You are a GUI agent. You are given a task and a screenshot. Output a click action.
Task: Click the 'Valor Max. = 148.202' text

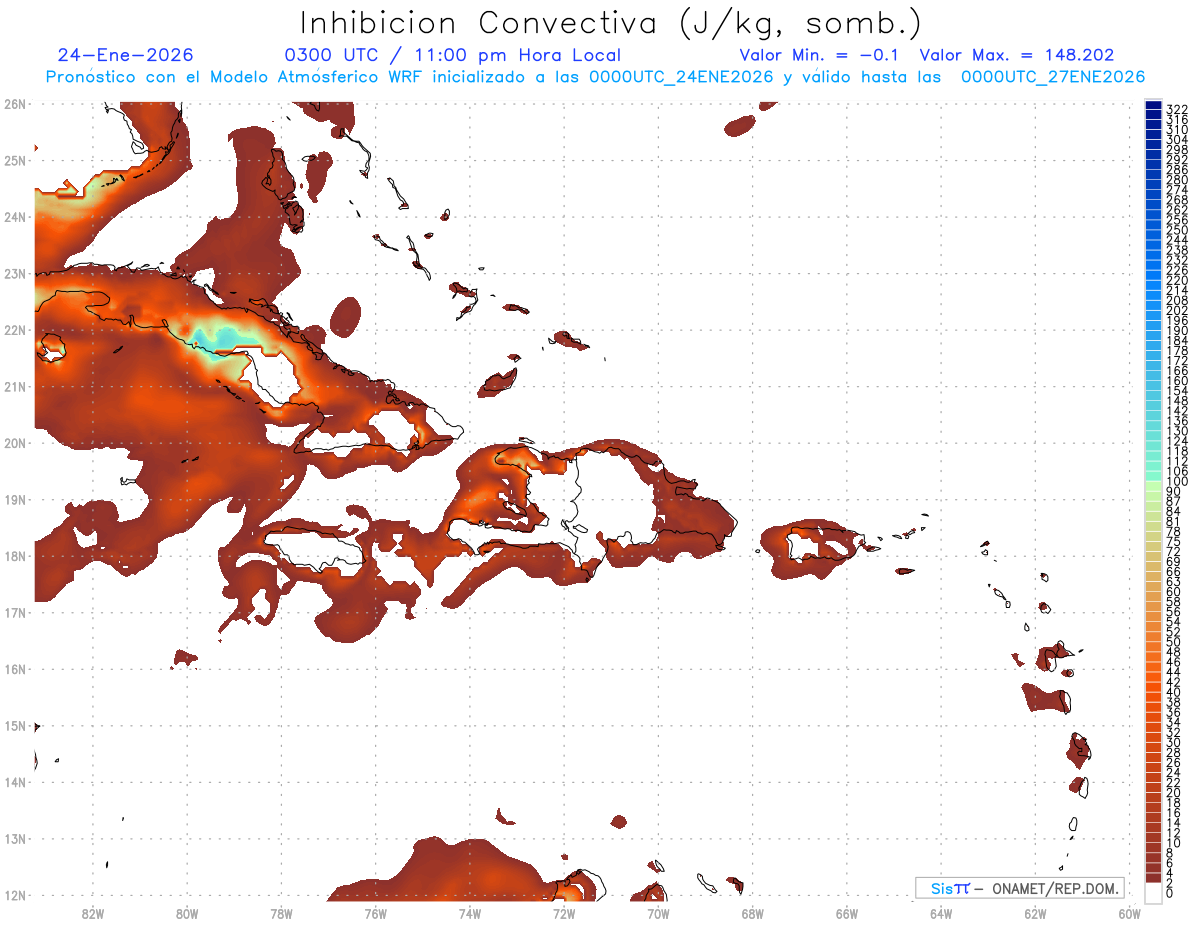[x=1016, y=55]
